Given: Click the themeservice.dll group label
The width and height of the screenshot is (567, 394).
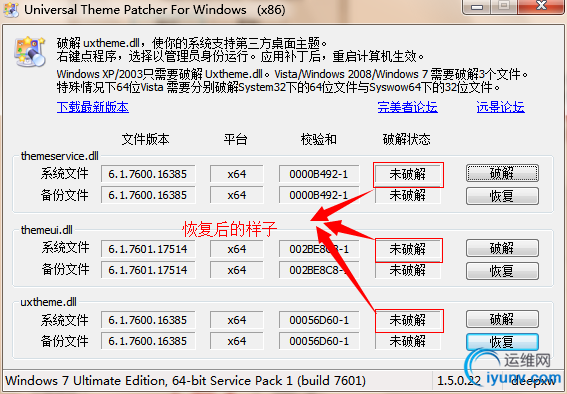Looking at the screenshot, I should [x=60, y=156].
